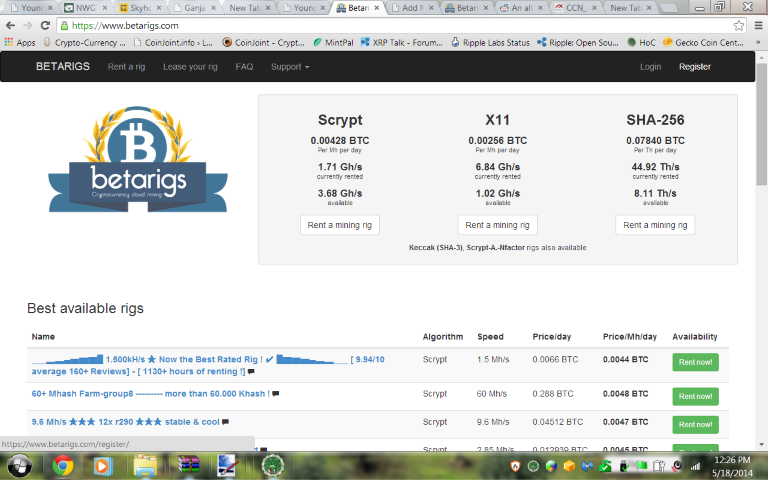Show more bookmarks via the chevron
The width and height of the screenshot is (768, 480).
tap(758, 43)
